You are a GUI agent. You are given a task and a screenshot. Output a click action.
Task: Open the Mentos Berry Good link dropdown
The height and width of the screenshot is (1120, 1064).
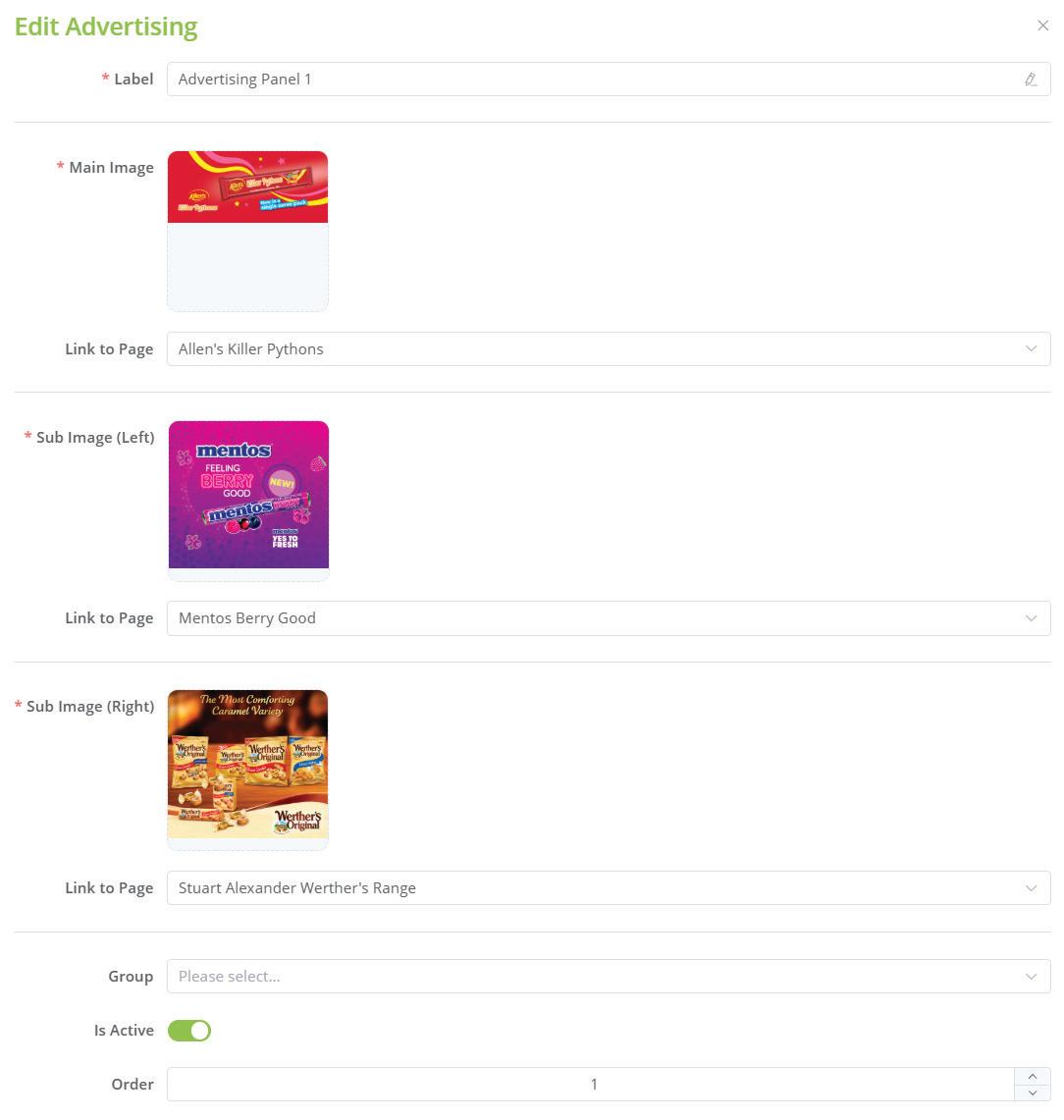pos(609,617)
